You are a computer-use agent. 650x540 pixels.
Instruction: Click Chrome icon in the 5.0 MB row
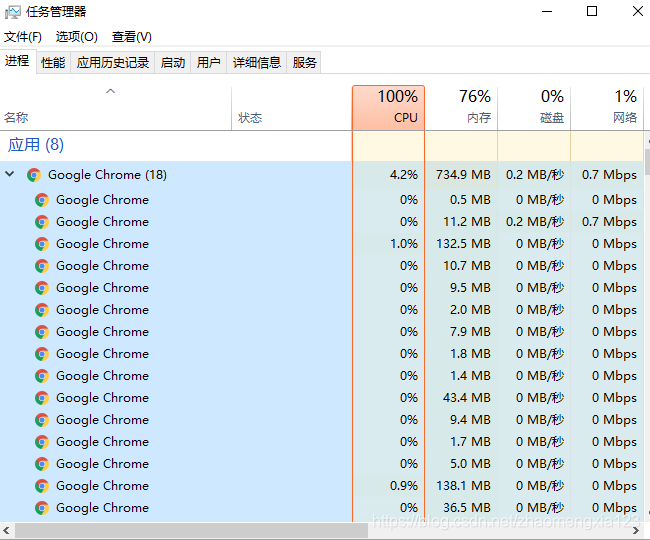pos(42,464)
